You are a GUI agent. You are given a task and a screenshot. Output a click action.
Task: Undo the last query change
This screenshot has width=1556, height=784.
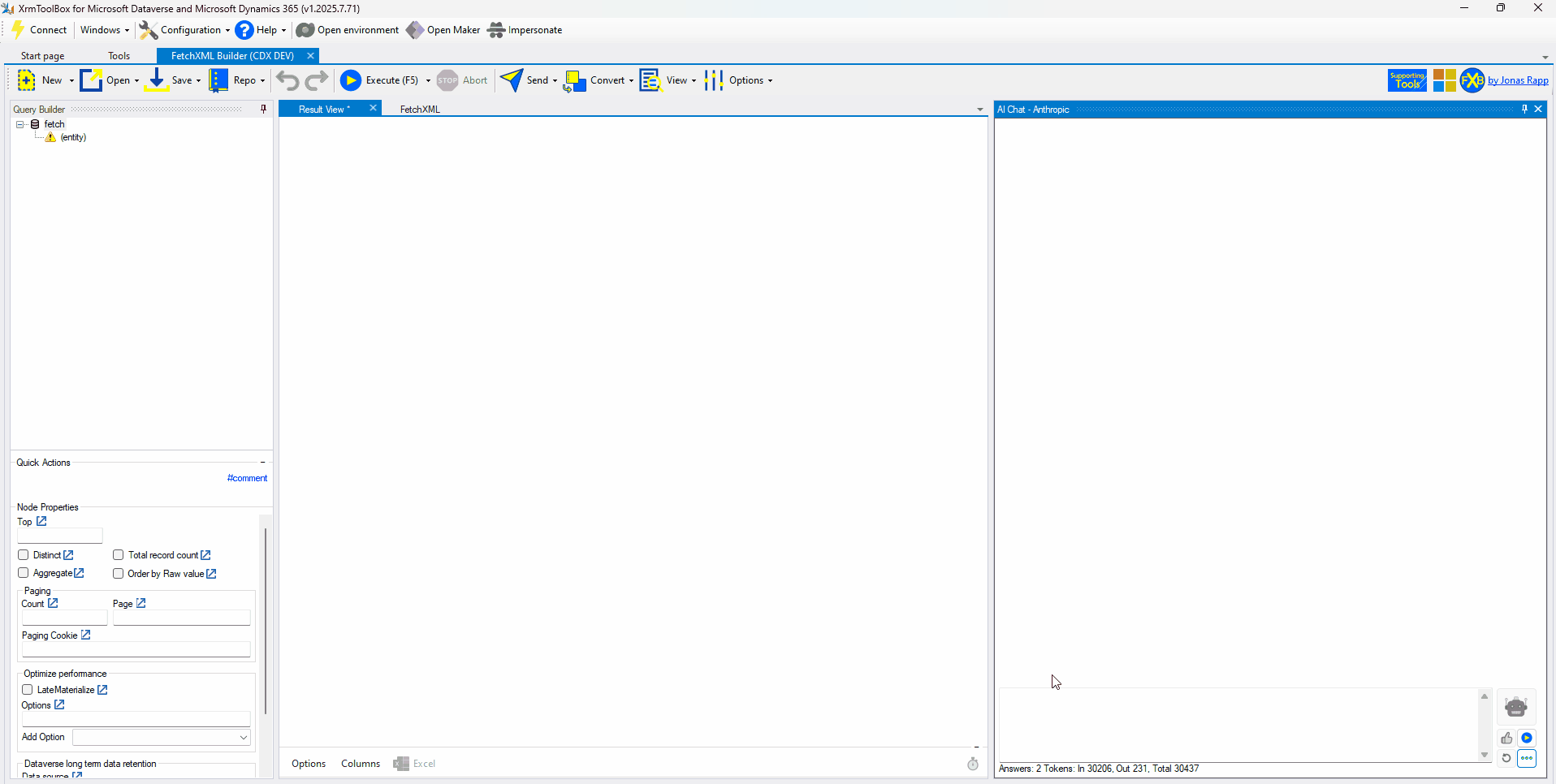(x=287, y=80)
